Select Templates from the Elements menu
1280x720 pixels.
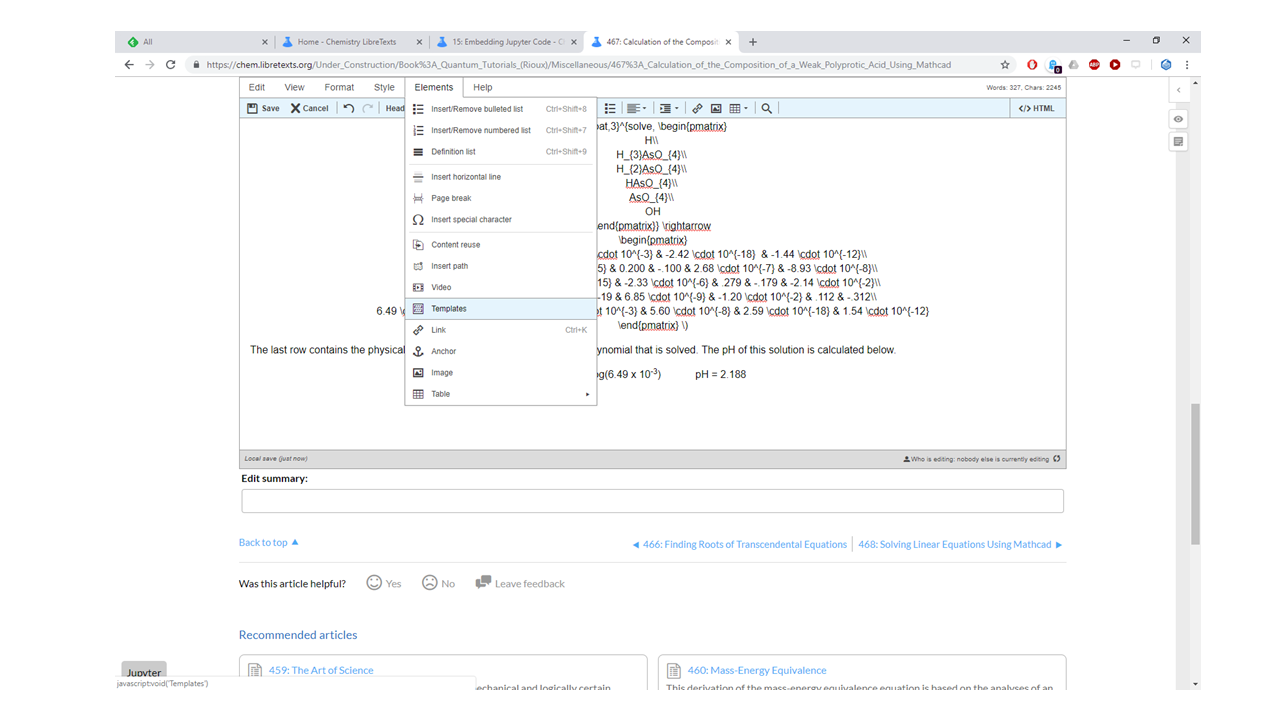click(x=449, y=309)
